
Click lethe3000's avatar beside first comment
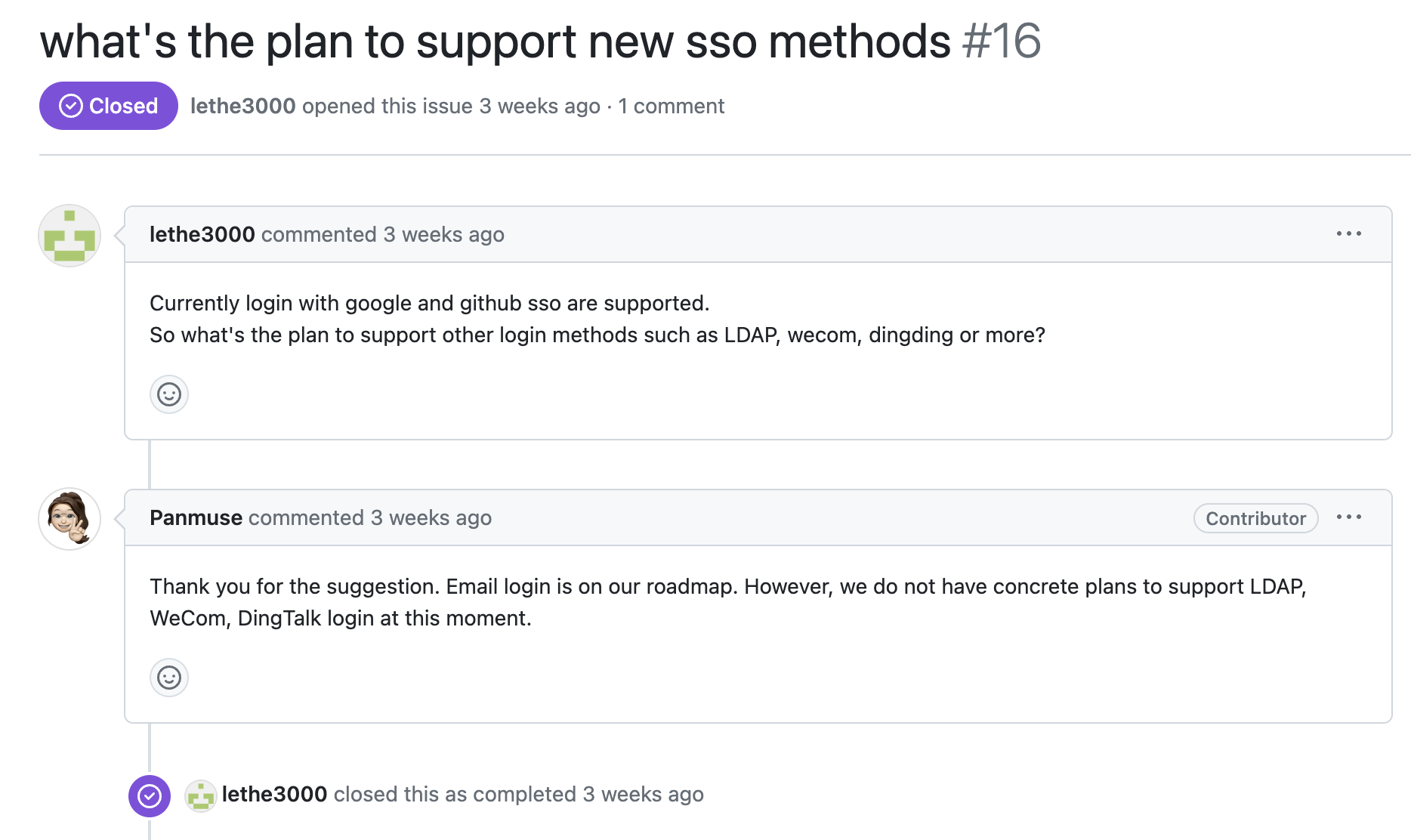[x=69, y=236]
